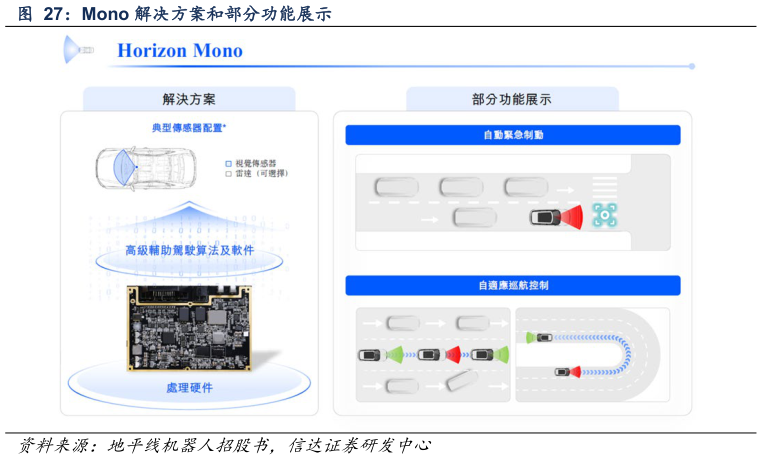Click the 高級輔助駕駛算法及軟件 label
The image size is (762, 460).
(190, 250)
